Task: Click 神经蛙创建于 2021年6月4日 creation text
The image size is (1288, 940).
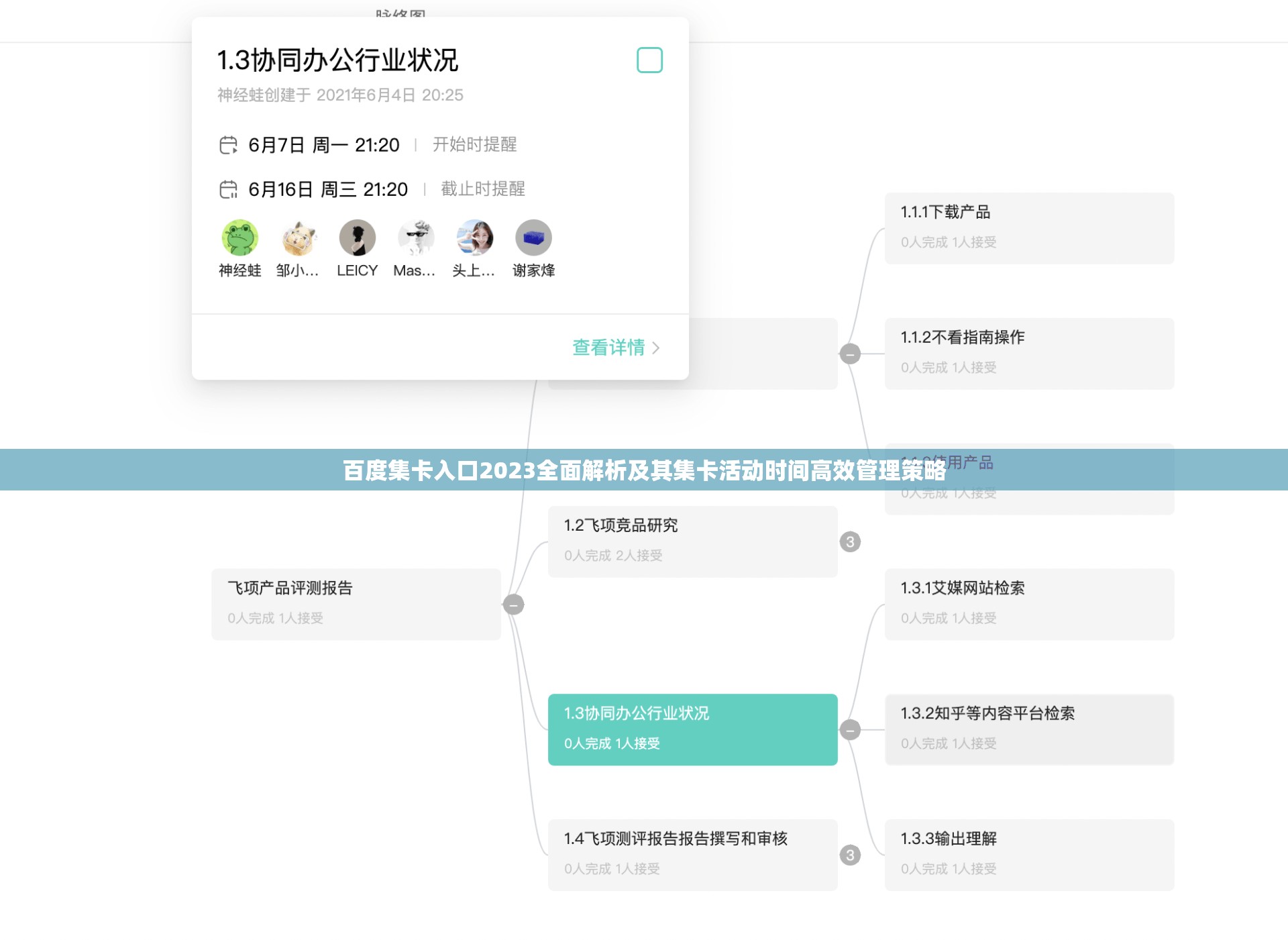Action: coord(340,95)
